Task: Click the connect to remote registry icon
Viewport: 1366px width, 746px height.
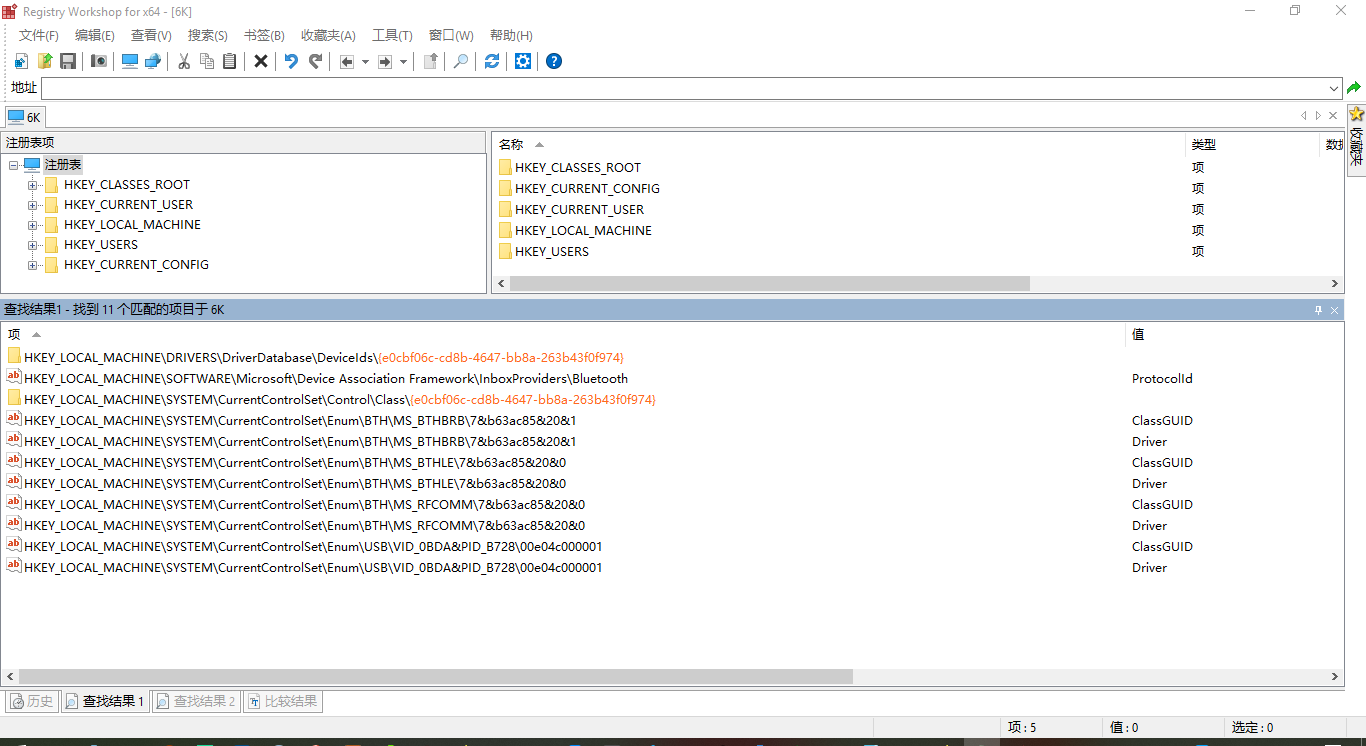Action: click(153, 61)
